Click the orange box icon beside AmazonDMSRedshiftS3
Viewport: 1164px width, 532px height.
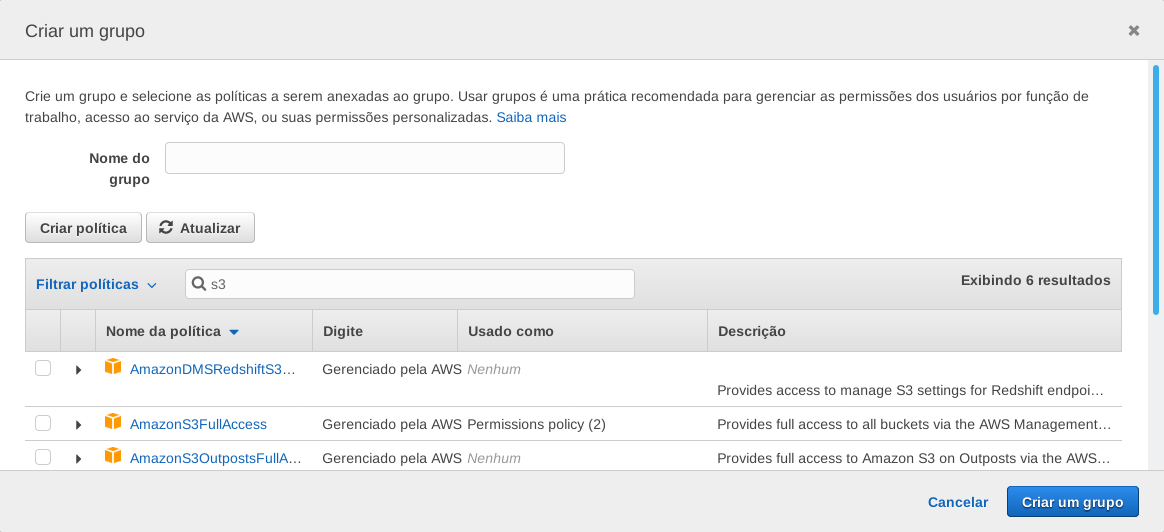(113, 367)
